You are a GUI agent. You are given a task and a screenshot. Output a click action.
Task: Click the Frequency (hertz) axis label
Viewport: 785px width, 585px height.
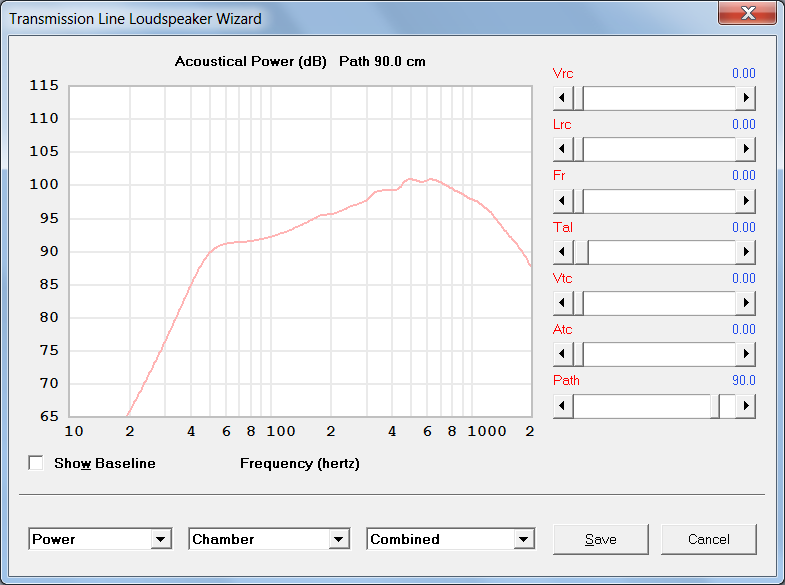[299, 463]
